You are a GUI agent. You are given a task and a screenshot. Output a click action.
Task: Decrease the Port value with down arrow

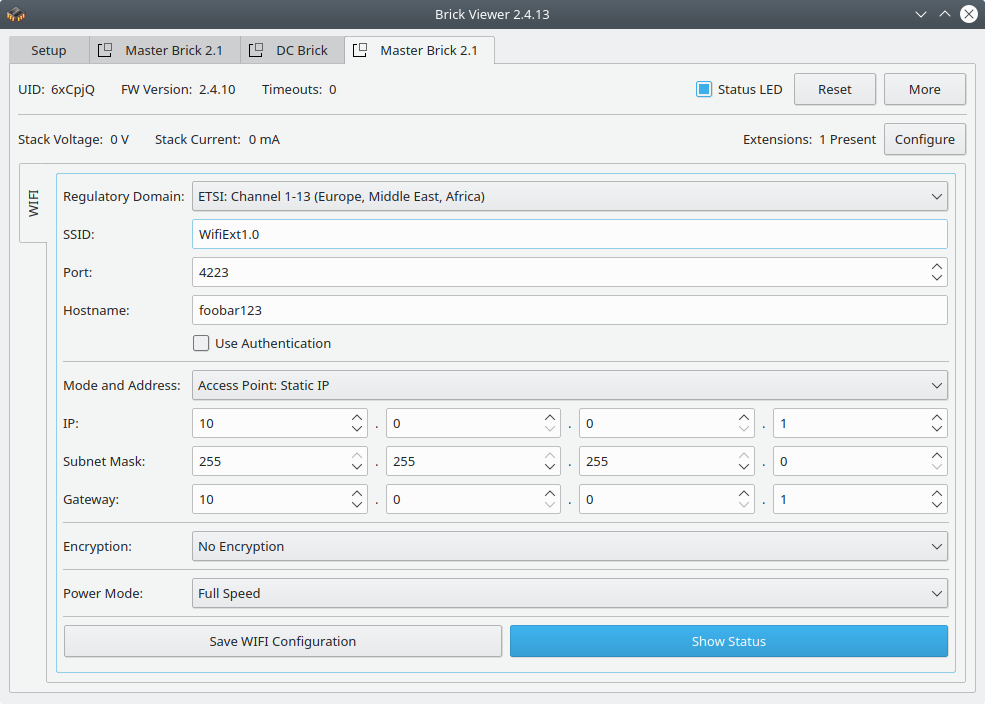pos(937,278)
